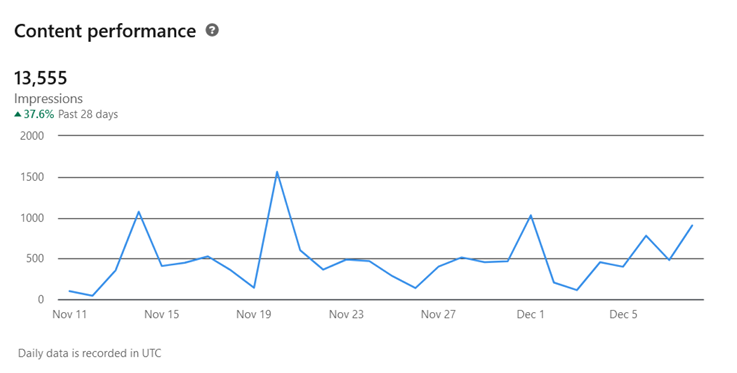The image size is (737, 373).
Task: Click the 37.6% change percentage
Action: click(x=39, y=114)
